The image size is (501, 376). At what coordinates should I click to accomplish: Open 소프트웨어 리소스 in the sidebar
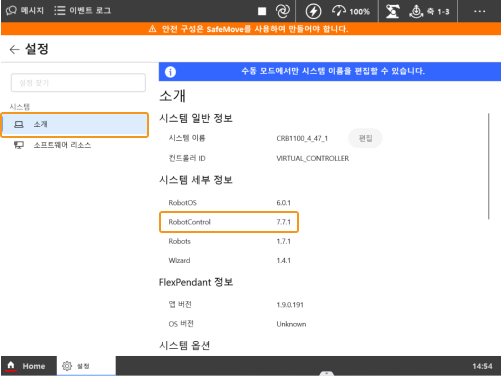pyautogui.click(x=62, y=145)
